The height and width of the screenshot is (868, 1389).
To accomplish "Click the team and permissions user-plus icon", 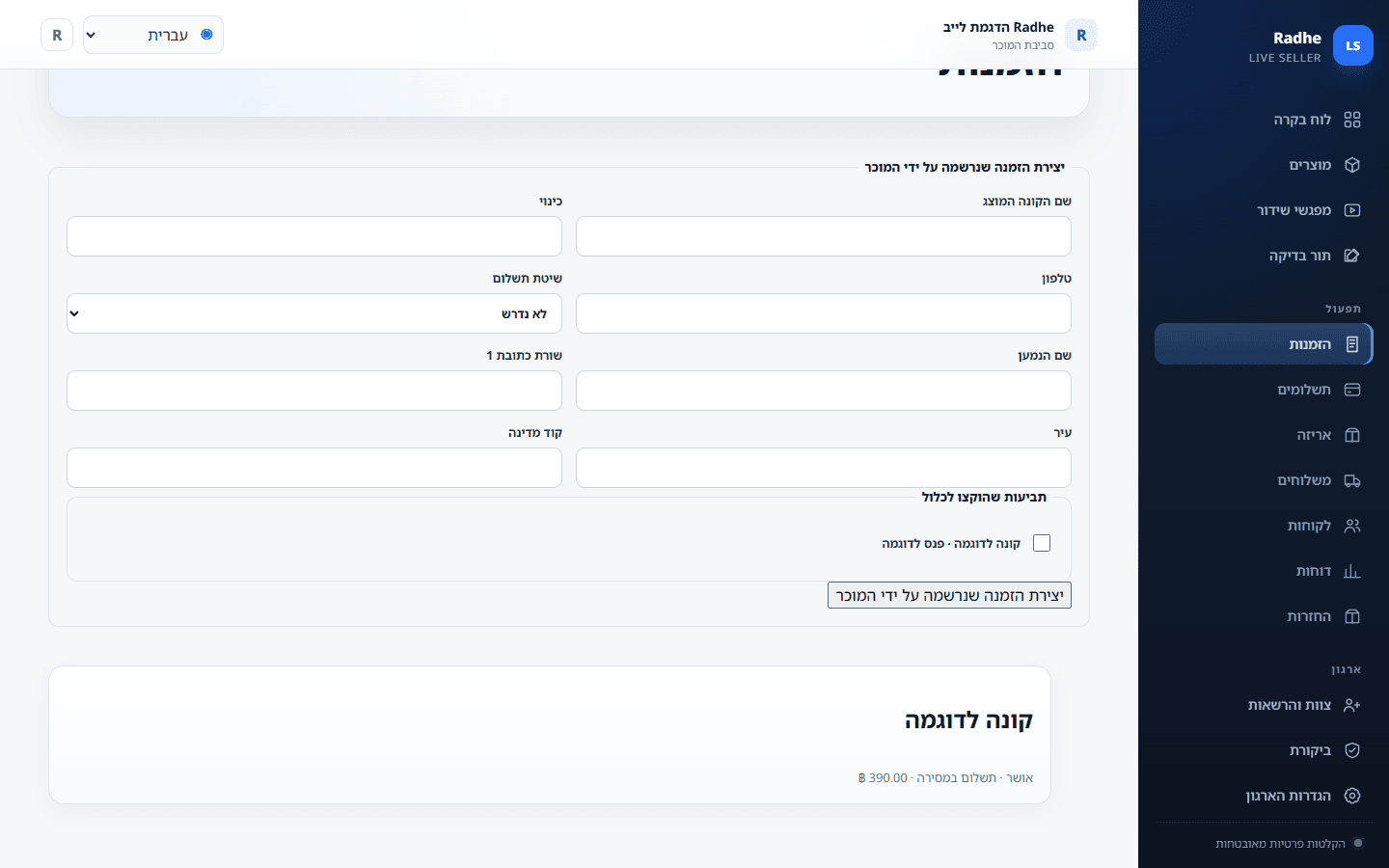I will [1352, 705].
